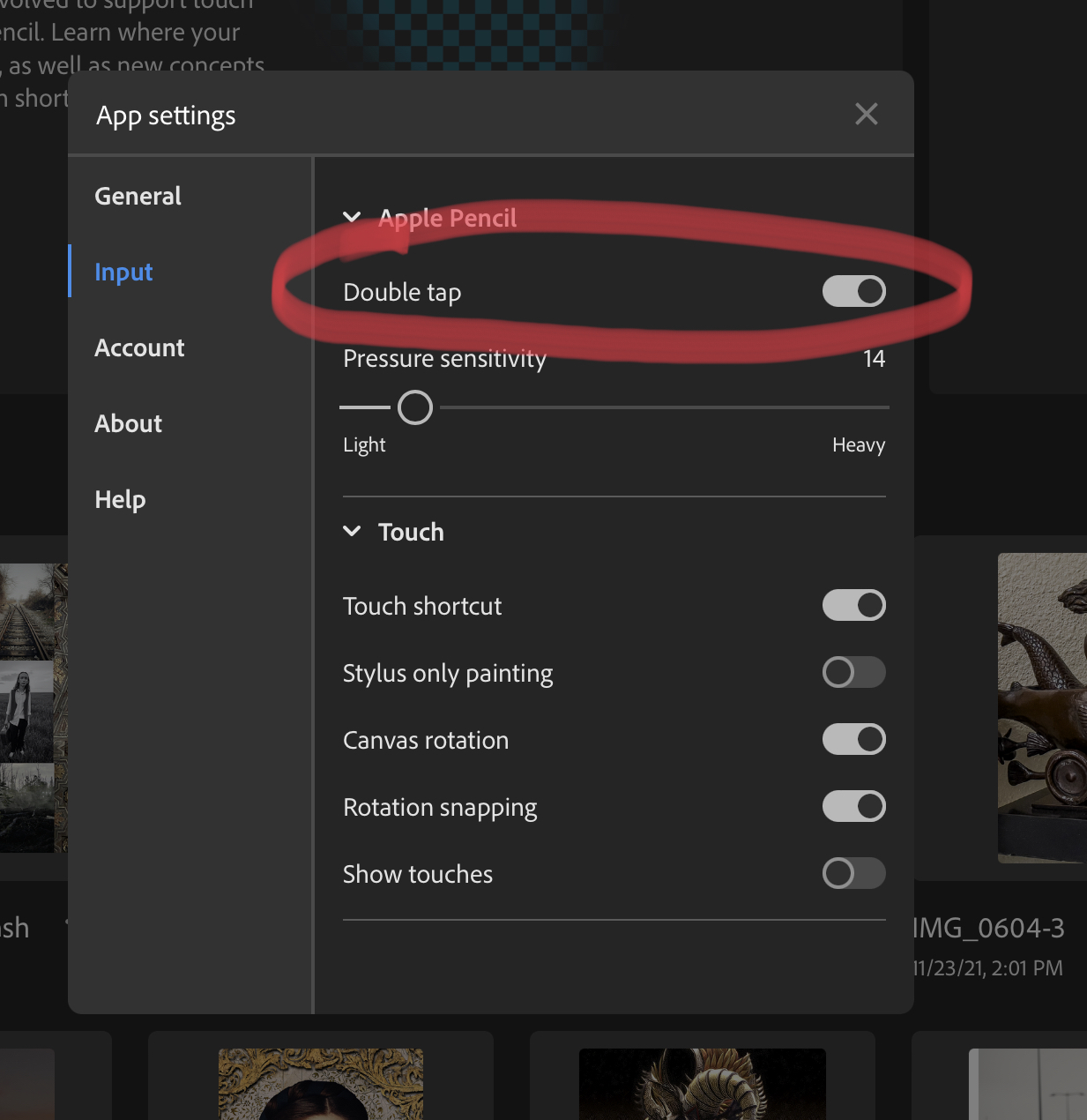Switch to the Account settings section
The image size is (1087, 1120).
pos(139,347)
